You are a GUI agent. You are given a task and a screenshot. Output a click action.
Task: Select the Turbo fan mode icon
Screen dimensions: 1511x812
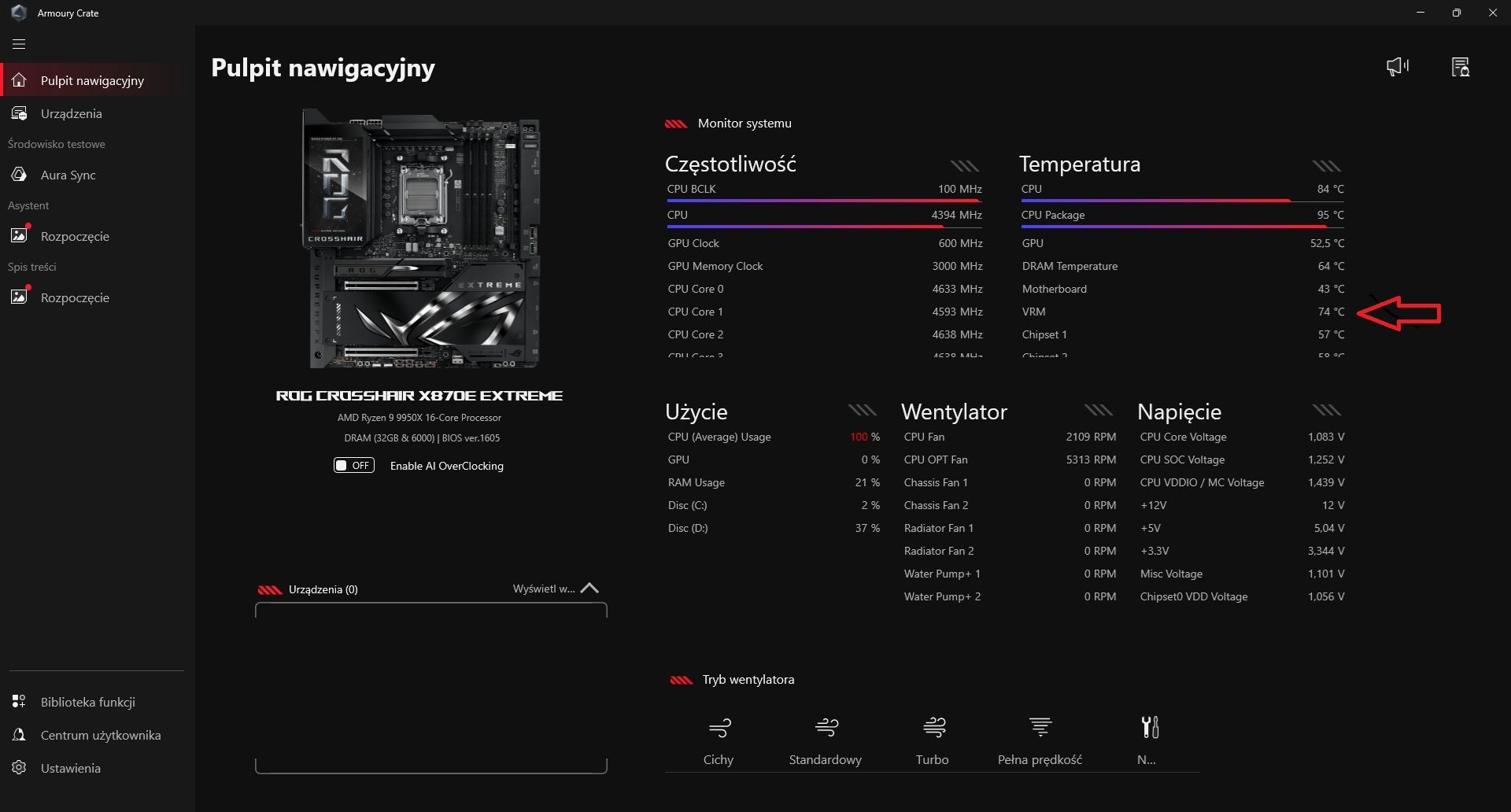pos(933,727)
